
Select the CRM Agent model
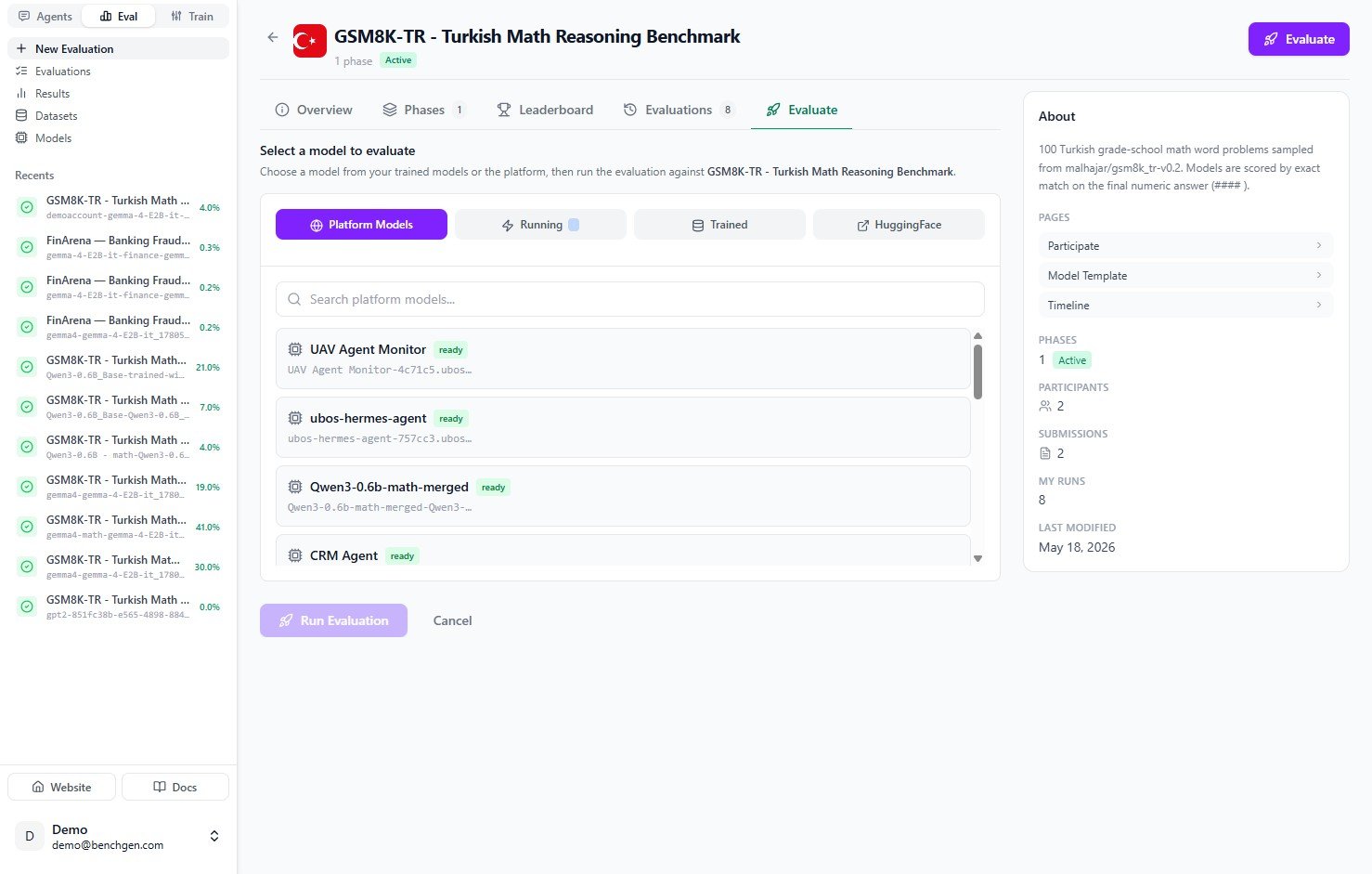pyautogui.click(x=623, y=551)
